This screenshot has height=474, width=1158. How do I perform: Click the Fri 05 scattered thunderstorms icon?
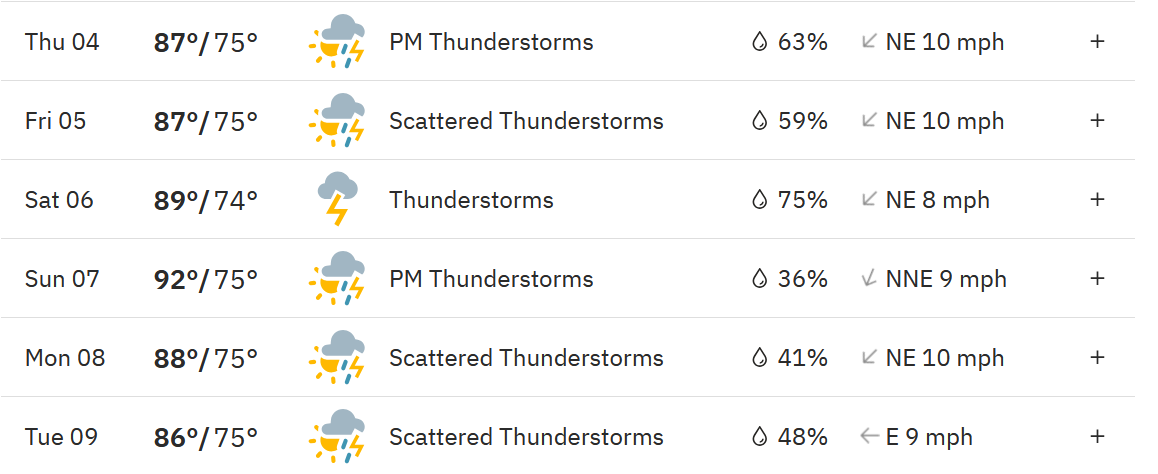coord(338,121)
